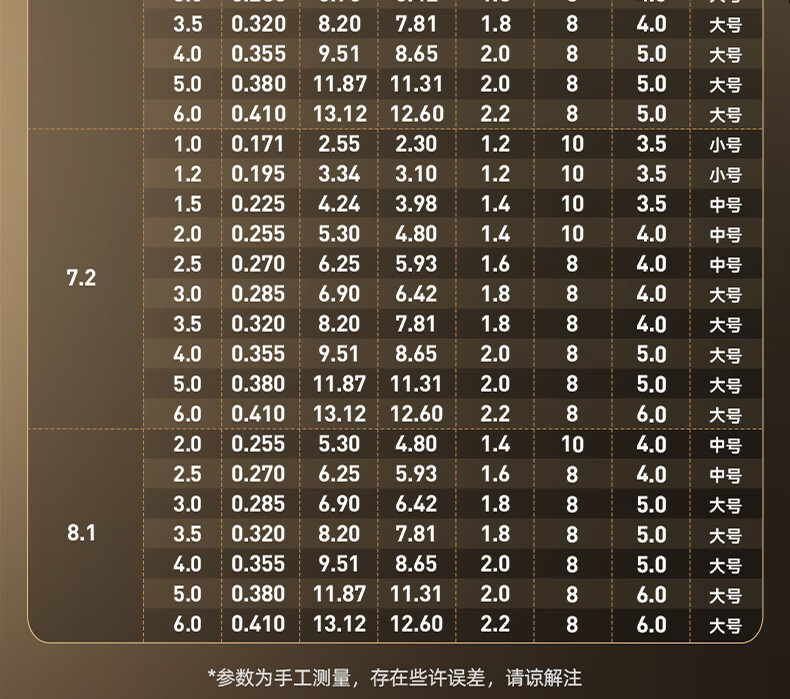The width and height of the screenshot is (790, 699).
Task: Click "6.25" in the 8.1 group
Action: pos(339,474)
